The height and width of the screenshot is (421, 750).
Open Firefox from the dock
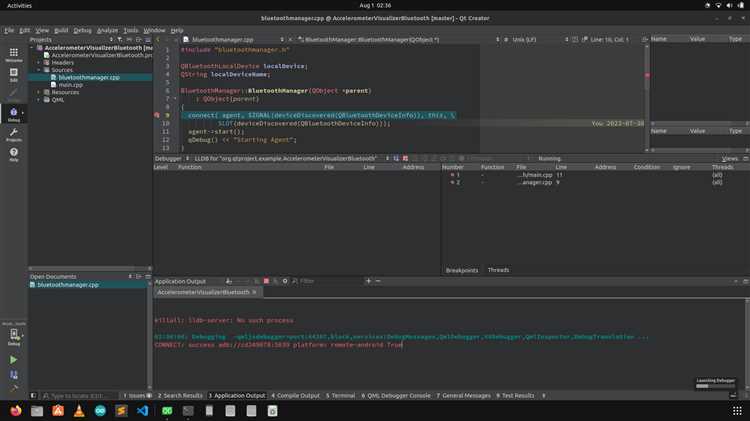[x=16, y=410]
